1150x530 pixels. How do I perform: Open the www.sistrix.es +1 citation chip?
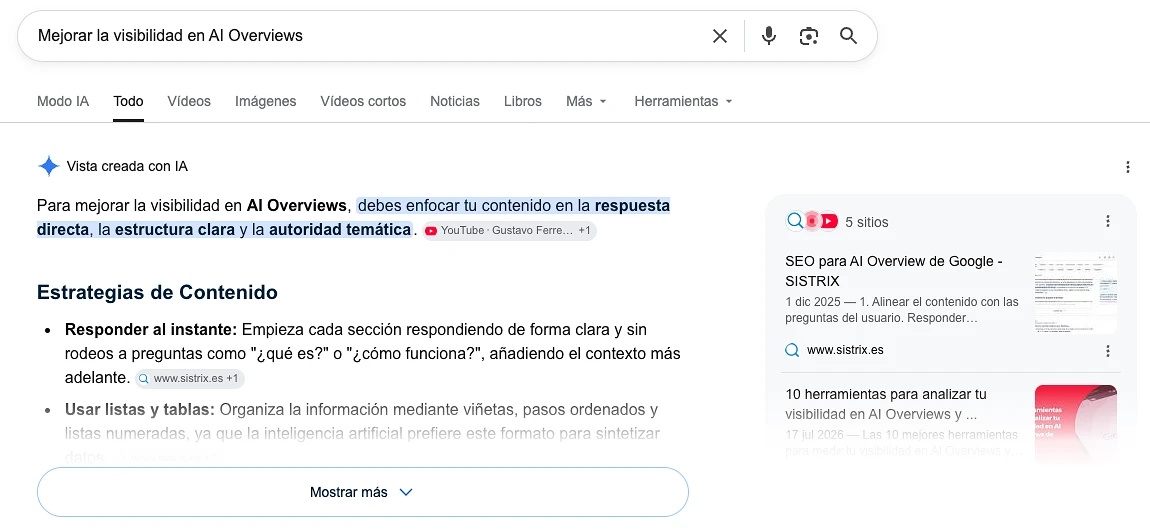tap(189, 379)
